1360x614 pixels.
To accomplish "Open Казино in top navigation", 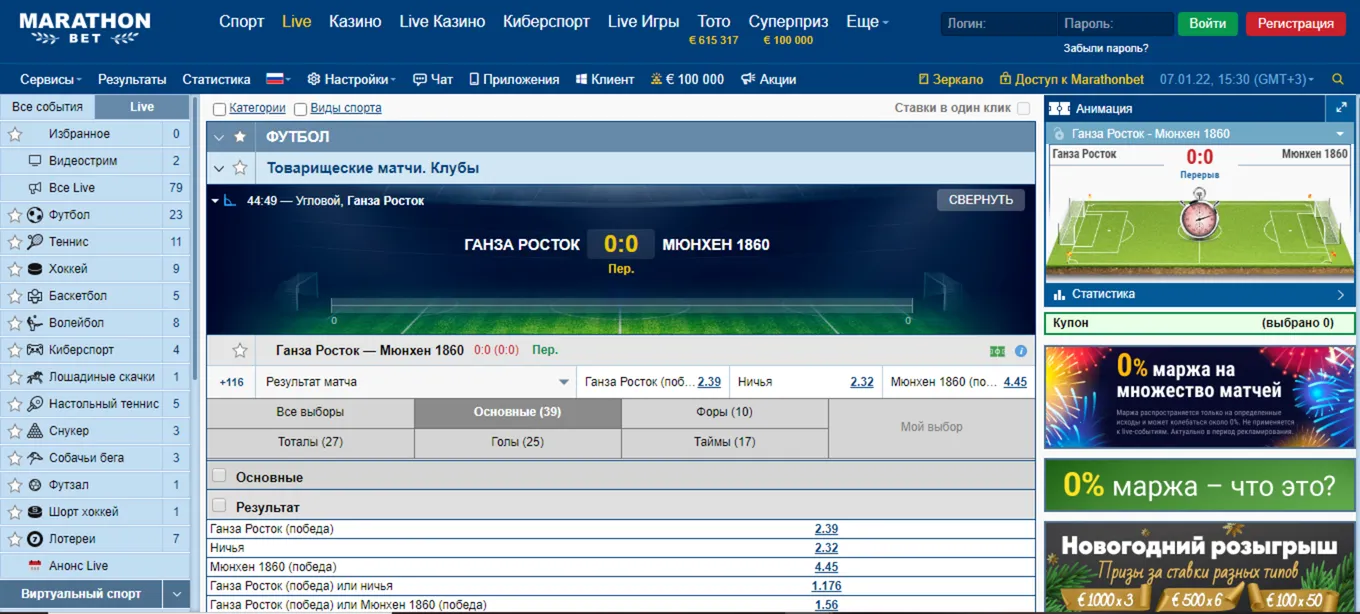I will (x=355, y=21).
